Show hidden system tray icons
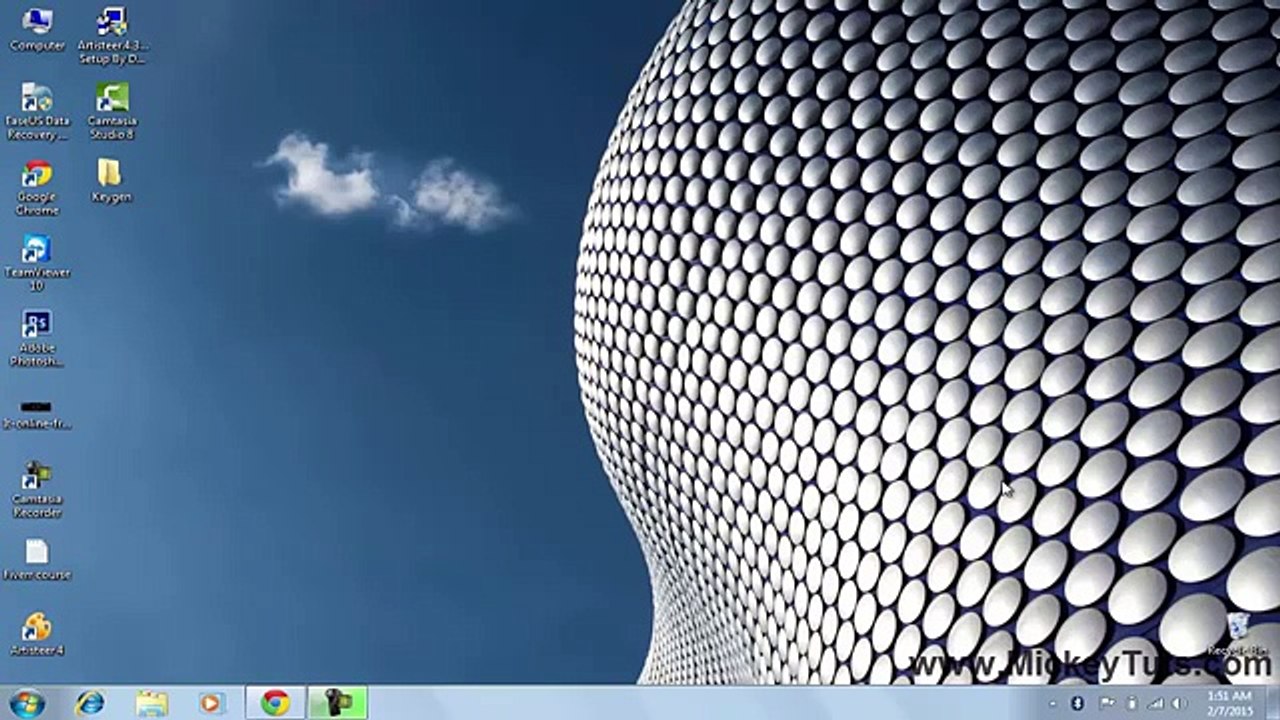Image resolution: width=1280 pixels, height=720 pixels. tap(1052, 704)
